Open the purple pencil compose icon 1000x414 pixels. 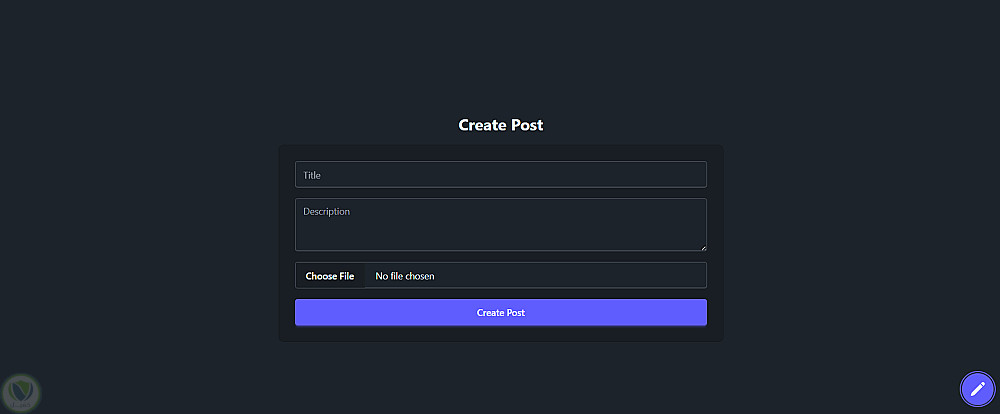[x=977, y=389]
